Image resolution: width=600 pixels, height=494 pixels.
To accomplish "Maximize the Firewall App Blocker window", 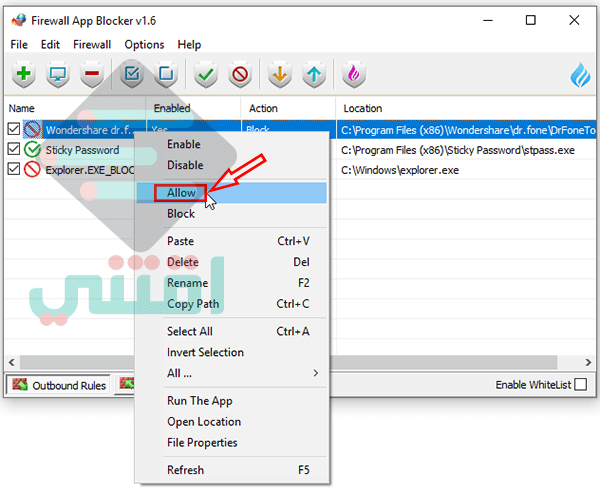I will (530, 20).
